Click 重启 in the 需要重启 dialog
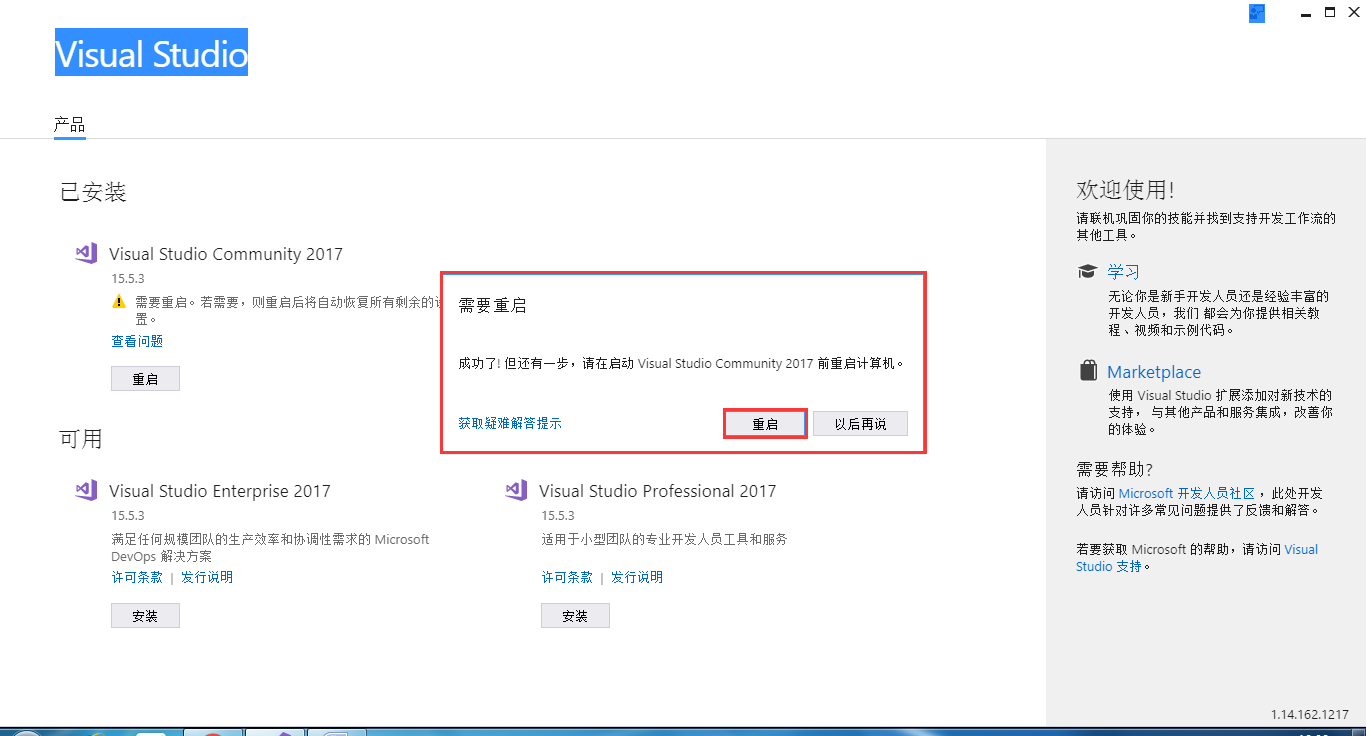 coord(765,423)
